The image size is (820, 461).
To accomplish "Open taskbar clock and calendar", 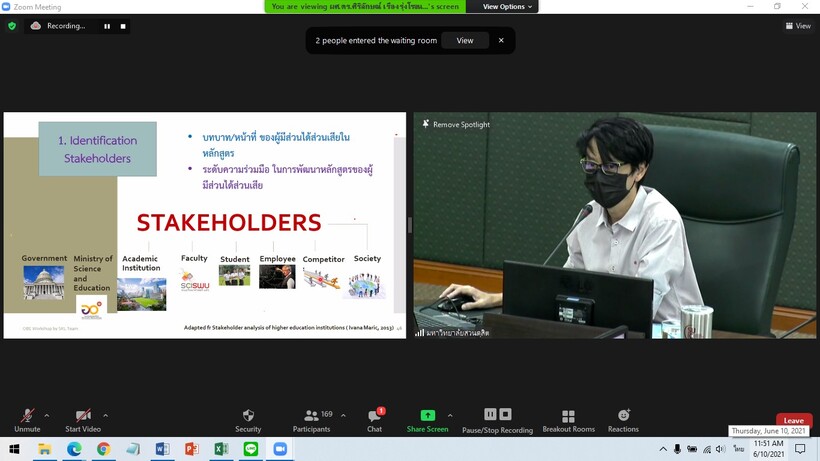I will pos(769,449).
